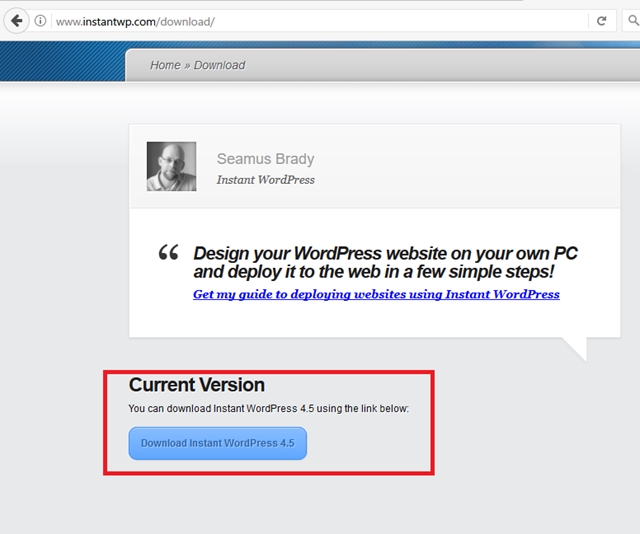Click the Seamus Brady author name
640x534 pixels.
click(x=265, y=159)
